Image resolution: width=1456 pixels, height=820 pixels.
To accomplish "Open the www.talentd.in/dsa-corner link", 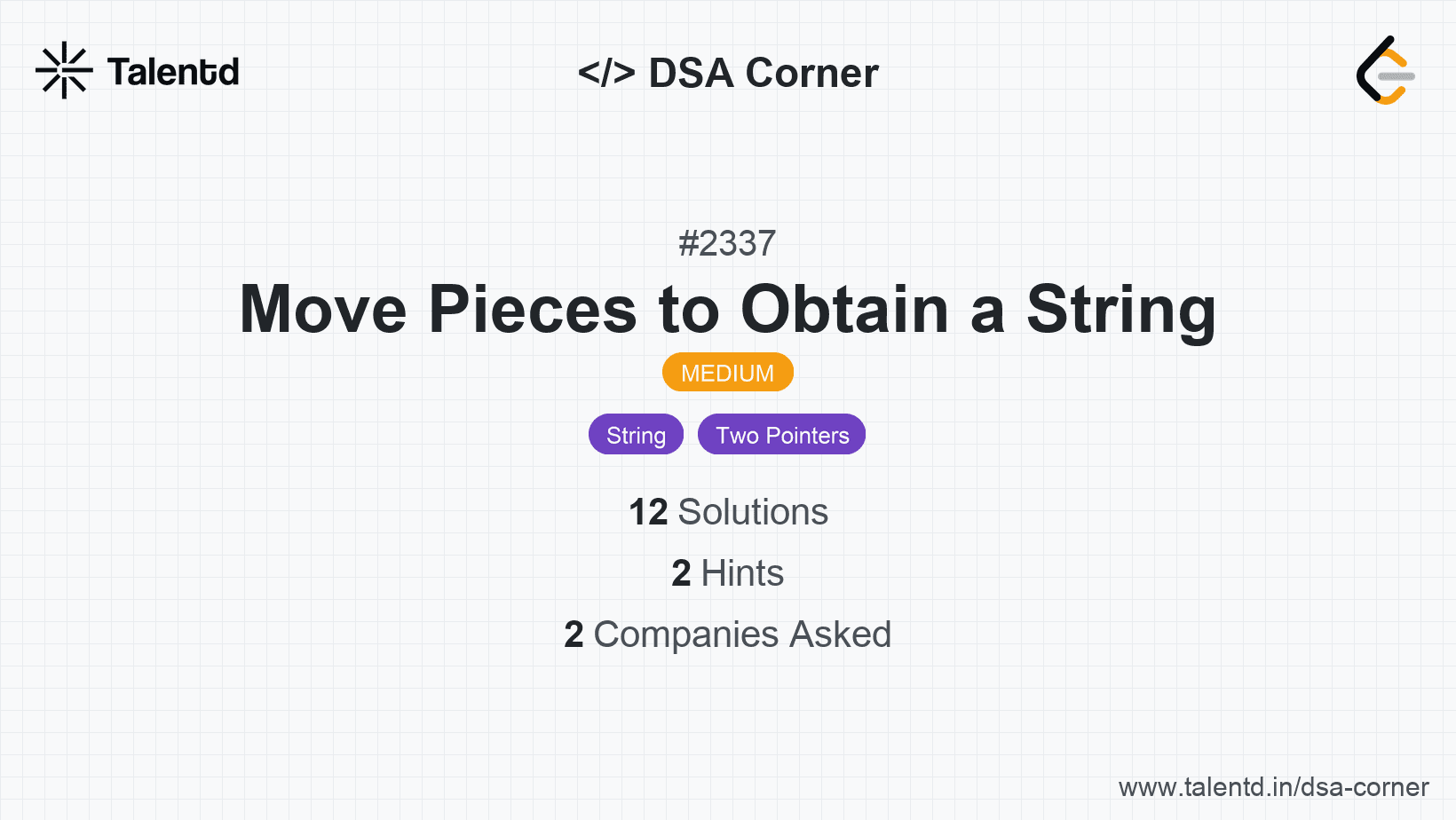I will (x=1273, y=787).
